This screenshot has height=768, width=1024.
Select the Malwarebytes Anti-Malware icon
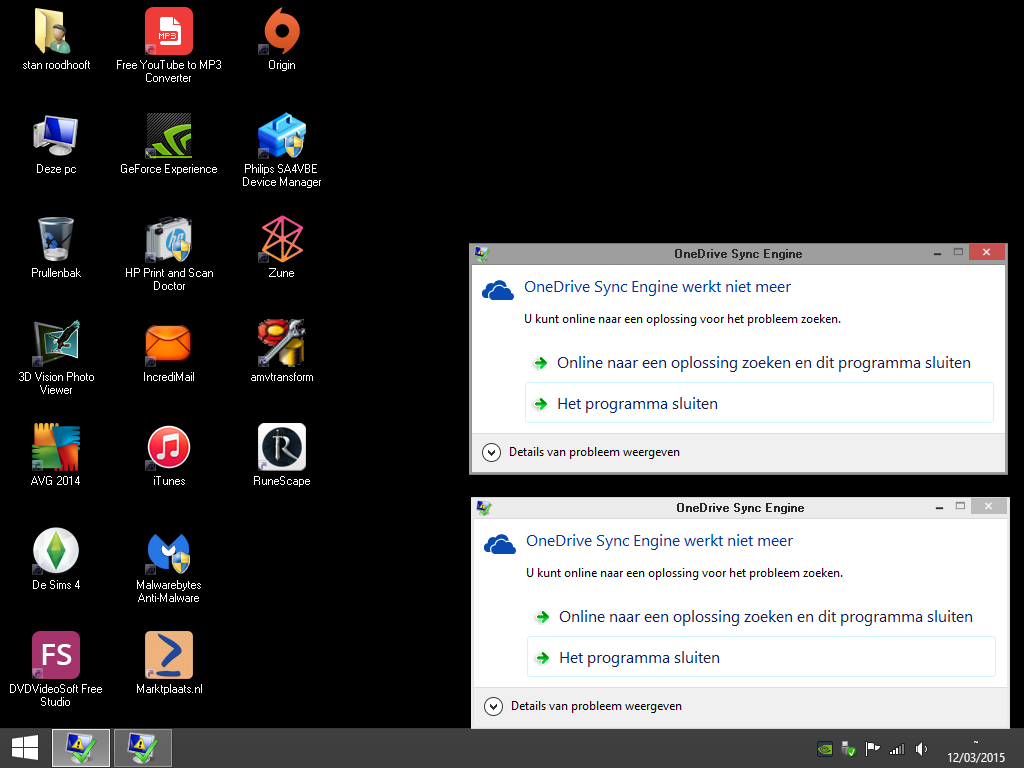(x=168, y=551)
